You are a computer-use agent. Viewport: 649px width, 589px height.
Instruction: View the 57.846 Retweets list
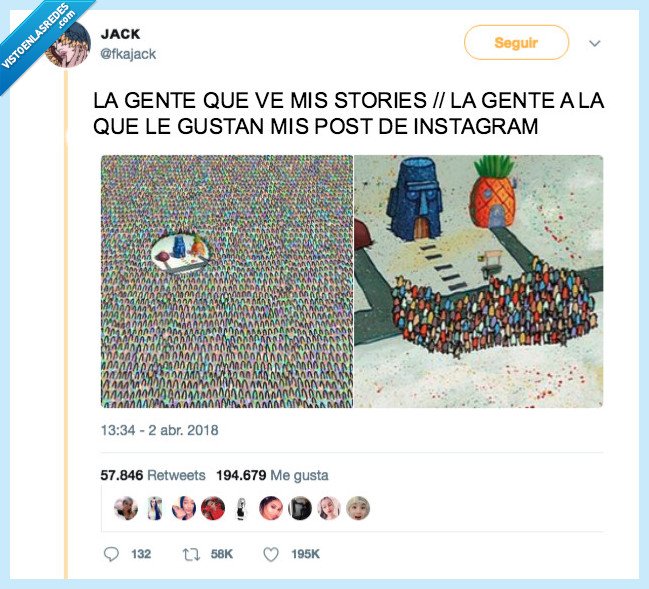153,475
